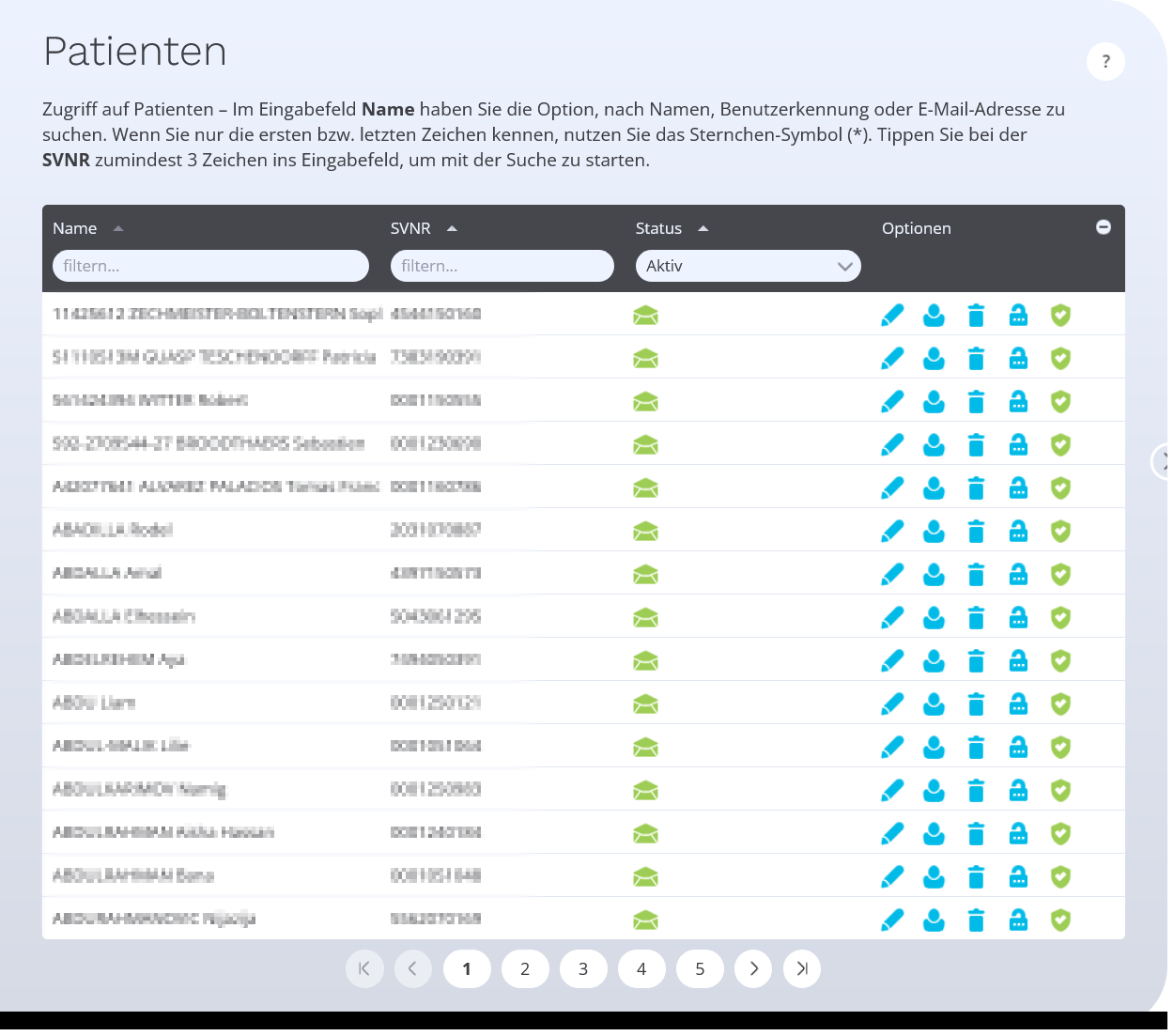The width and height of the screenshot is (1174, 1036).
Task: Click shield icon in ABDURAHMANOVIC Nijazija row
Action: [x=1060, y=920]
